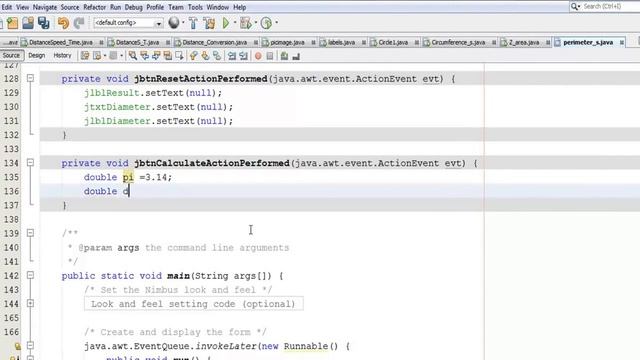Click Shift Line Left icon
This screenshot has width=640, height=360.
coord(232,56)
